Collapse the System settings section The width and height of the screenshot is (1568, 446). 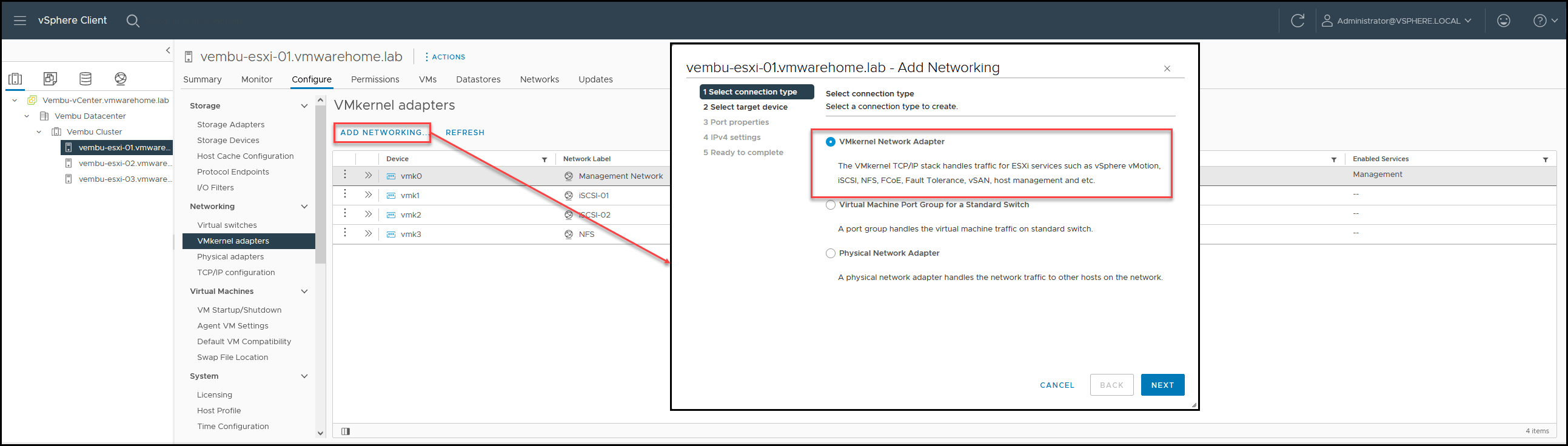tap(304, 376)
